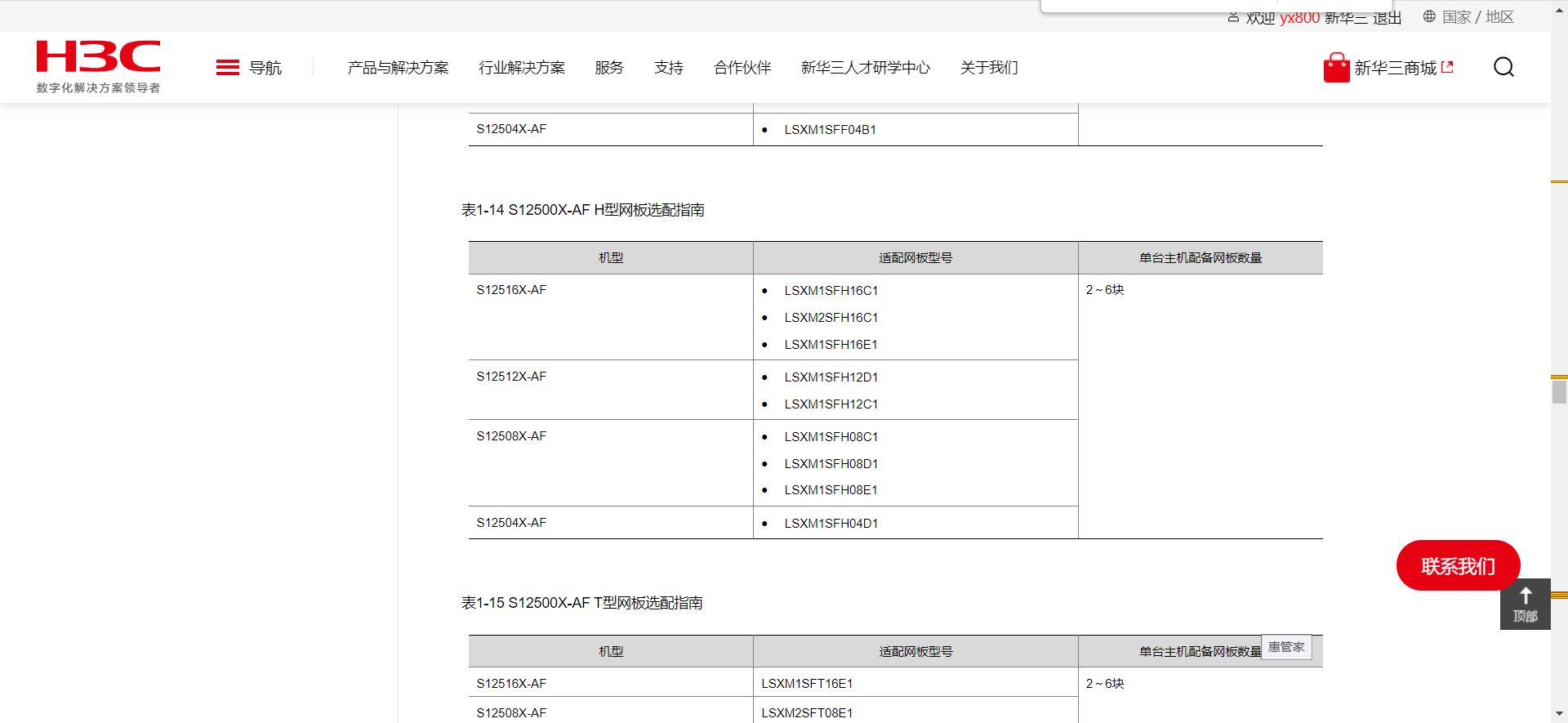Visit the 新华三商城 store link
This screenshot has width=1568, height=723.
pyautogui.click(x=1396, y=68)
